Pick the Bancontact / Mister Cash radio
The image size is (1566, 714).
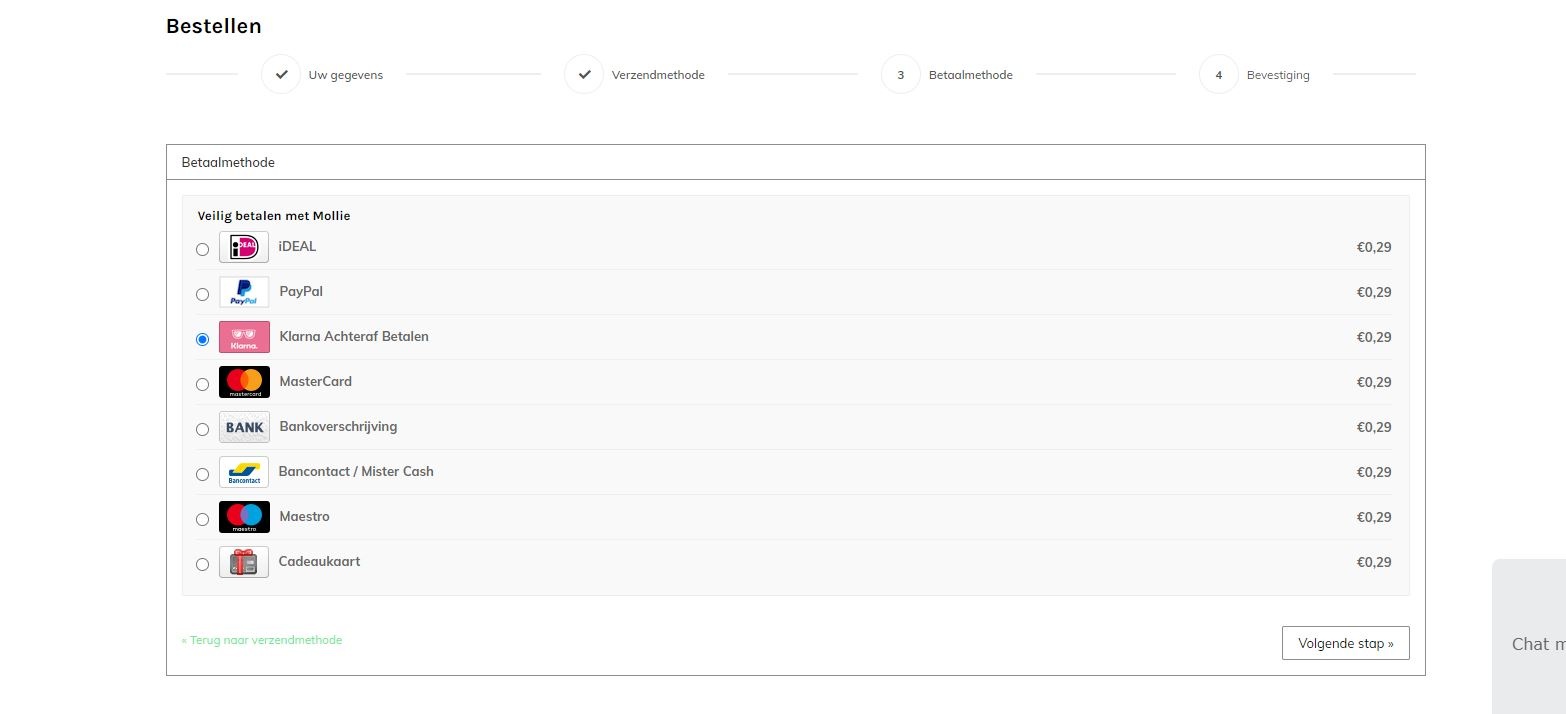pos(202,474)
